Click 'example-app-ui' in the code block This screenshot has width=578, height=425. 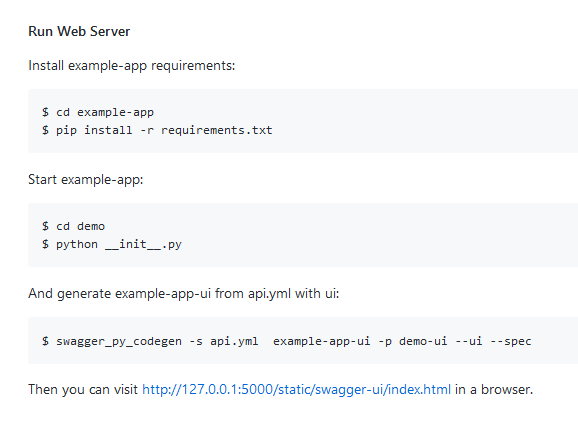tap(321, 341)
